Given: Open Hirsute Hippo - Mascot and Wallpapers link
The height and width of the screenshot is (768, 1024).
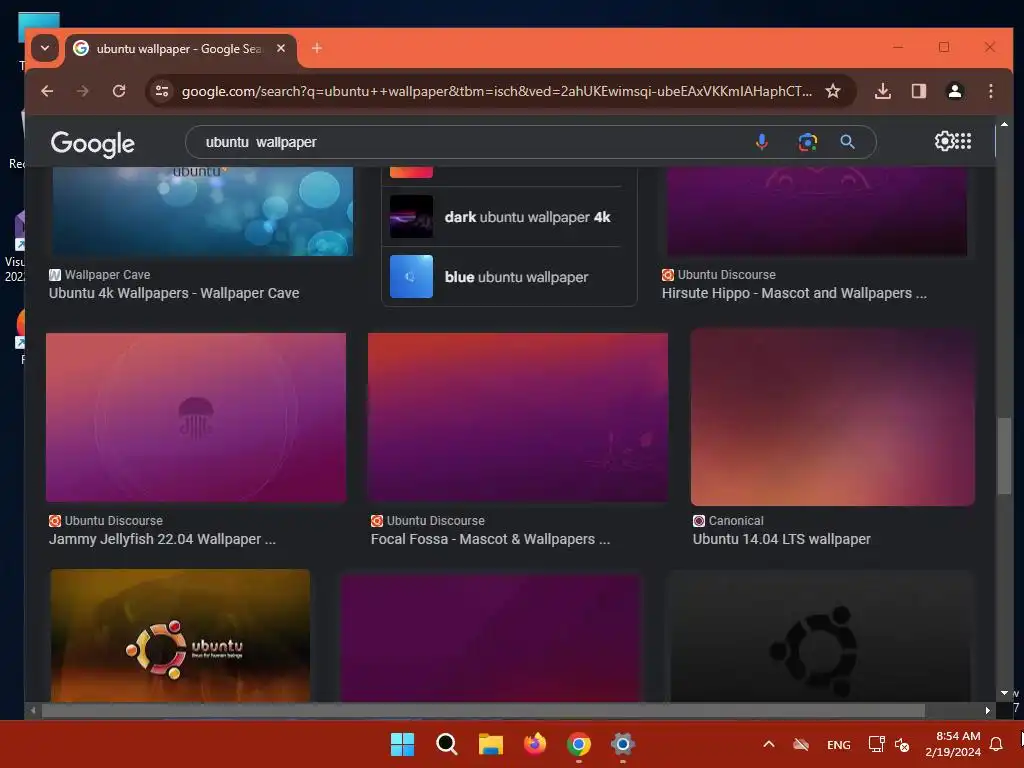Looking at the screenshot, I should [x=794, y=293].
